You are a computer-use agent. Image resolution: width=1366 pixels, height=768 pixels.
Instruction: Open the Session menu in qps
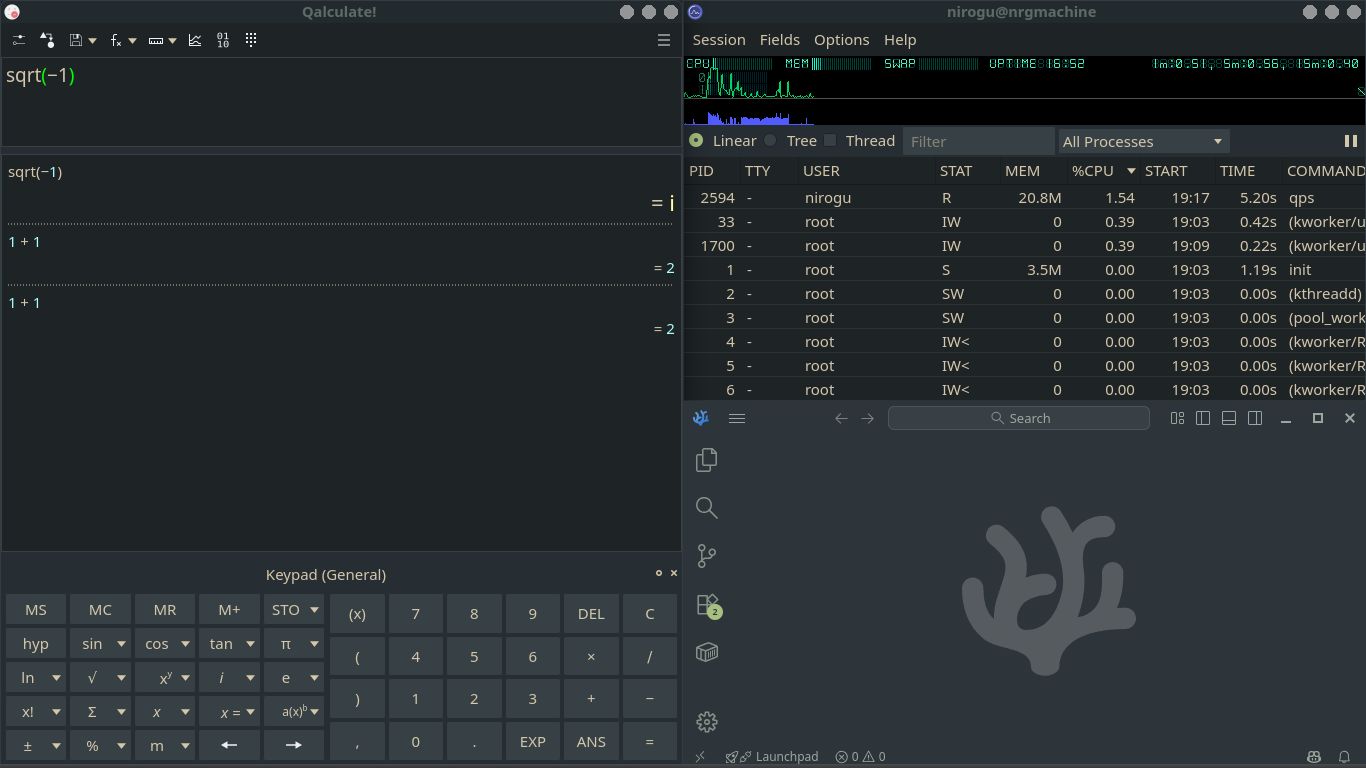[719, 40]
